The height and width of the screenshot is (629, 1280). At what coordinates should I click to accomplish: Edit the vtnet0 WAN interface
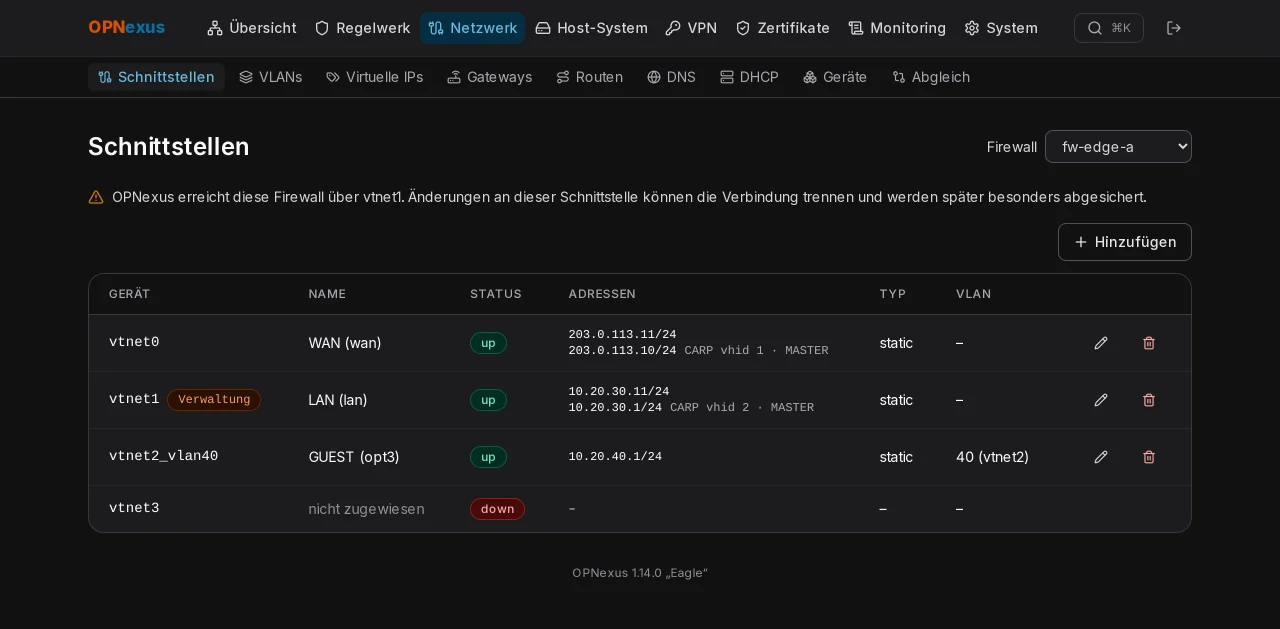pos(1101,343)
